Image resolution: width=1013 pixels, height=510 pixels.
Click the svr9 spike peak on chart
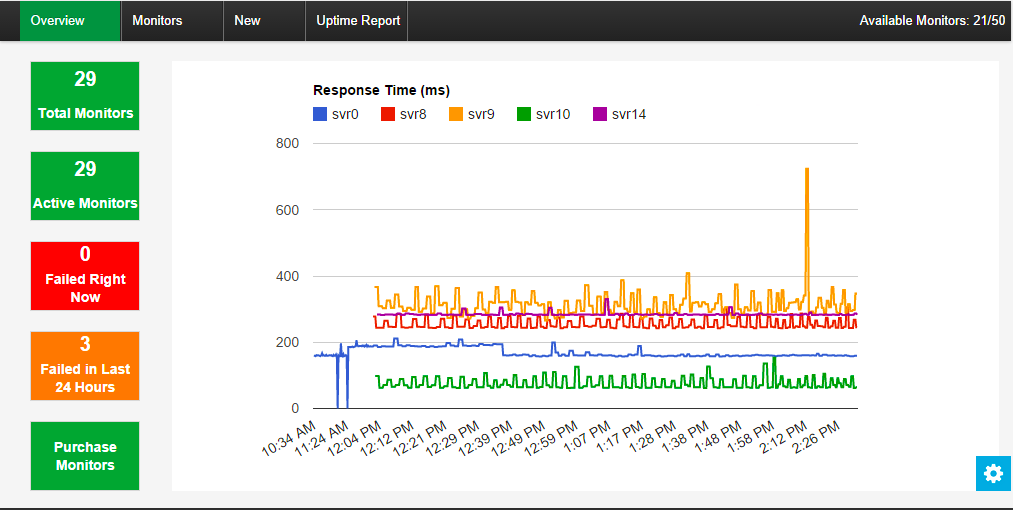coord(806,170)
